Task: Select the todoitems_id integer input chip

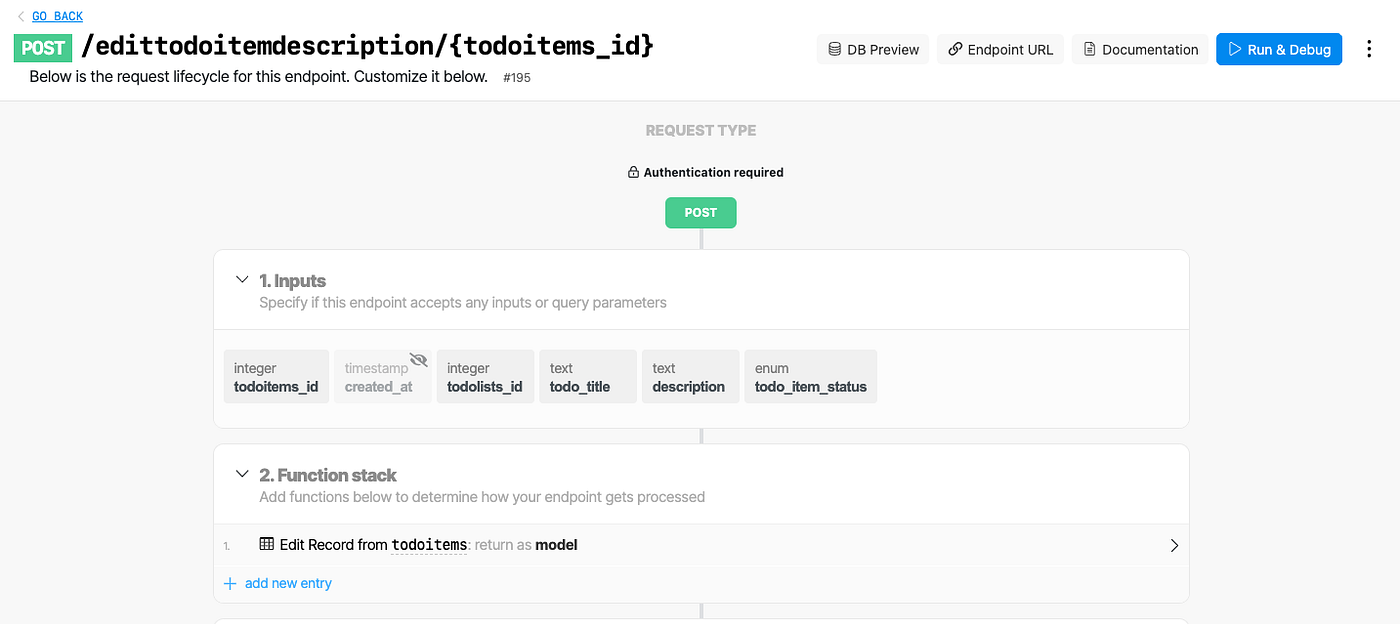Action: 276,376
